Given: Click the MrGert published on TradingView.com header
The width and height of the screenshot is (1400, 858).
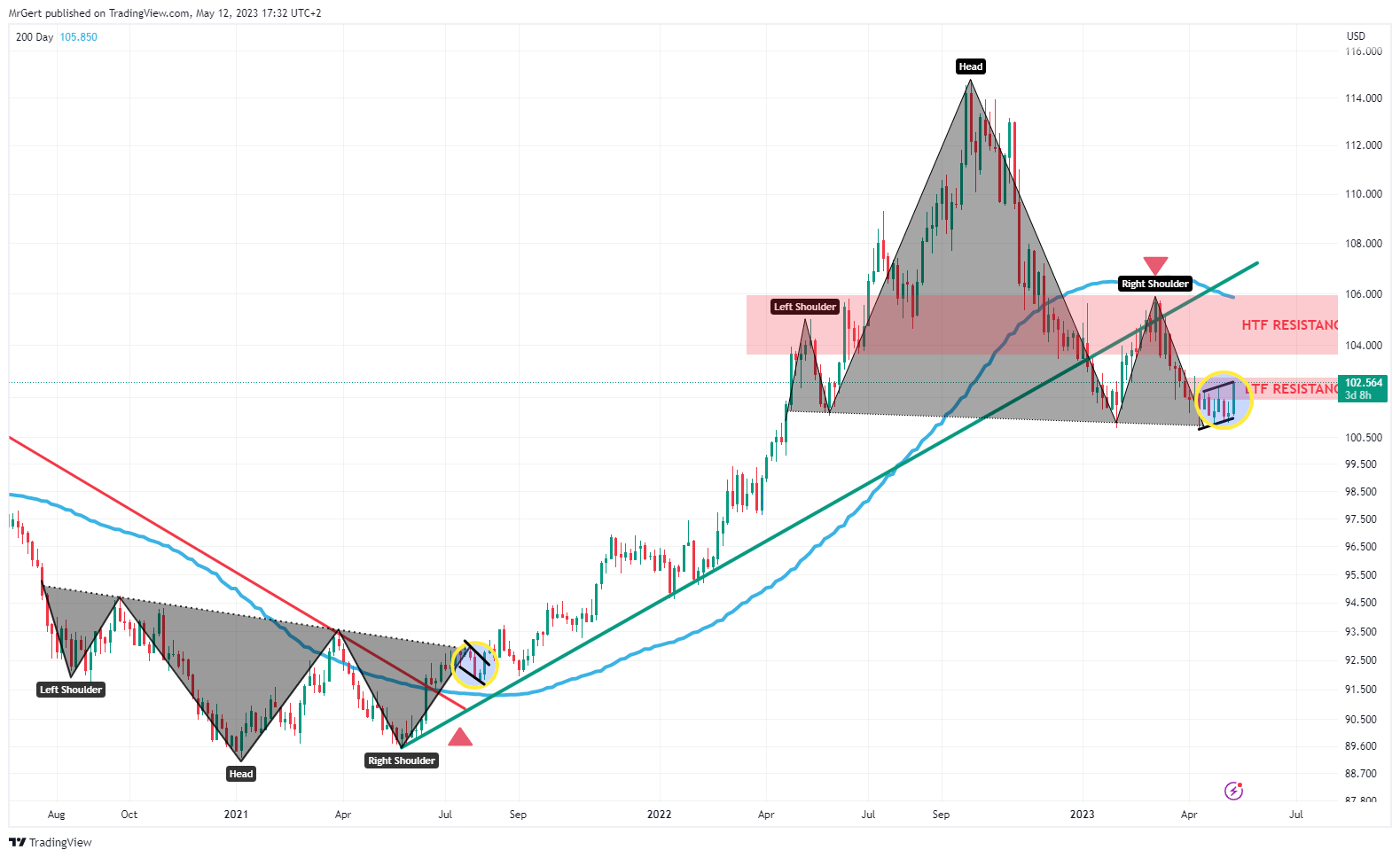Looking at the screenshot, I should tap(165, 13).
